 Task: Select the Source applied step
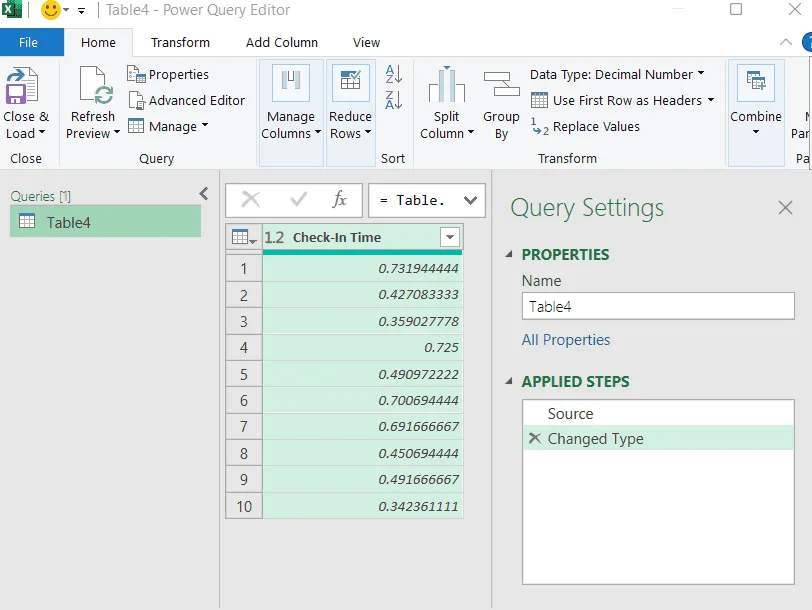tap(658, 414)
